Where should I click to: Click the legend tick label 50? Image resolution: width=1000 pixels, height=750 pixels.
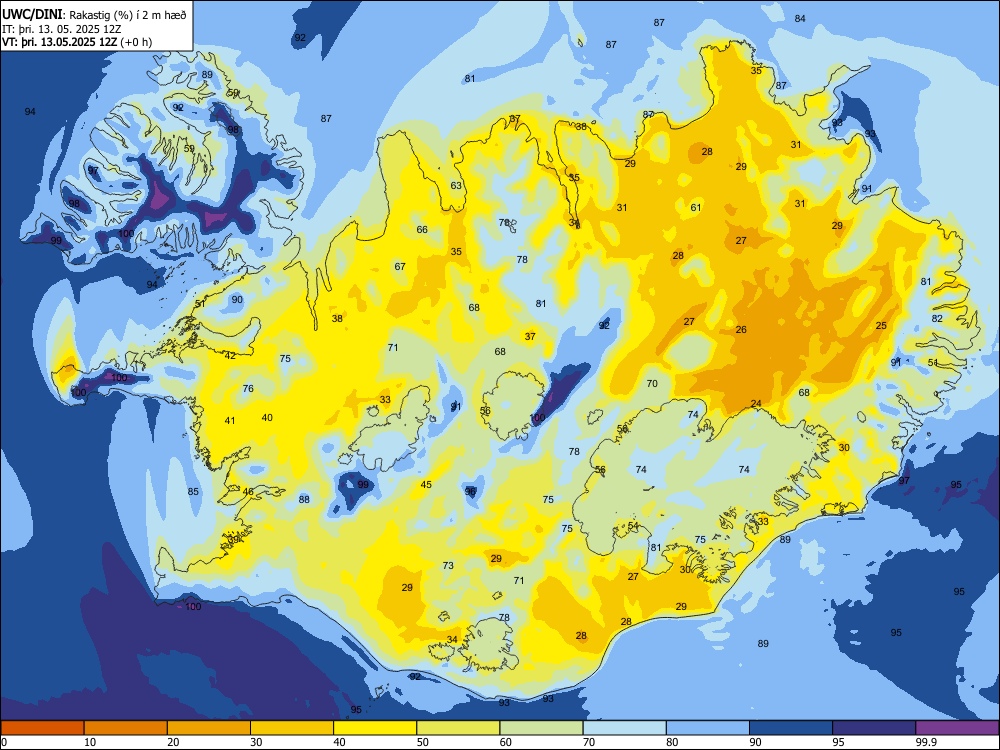(x=422, y=742)
